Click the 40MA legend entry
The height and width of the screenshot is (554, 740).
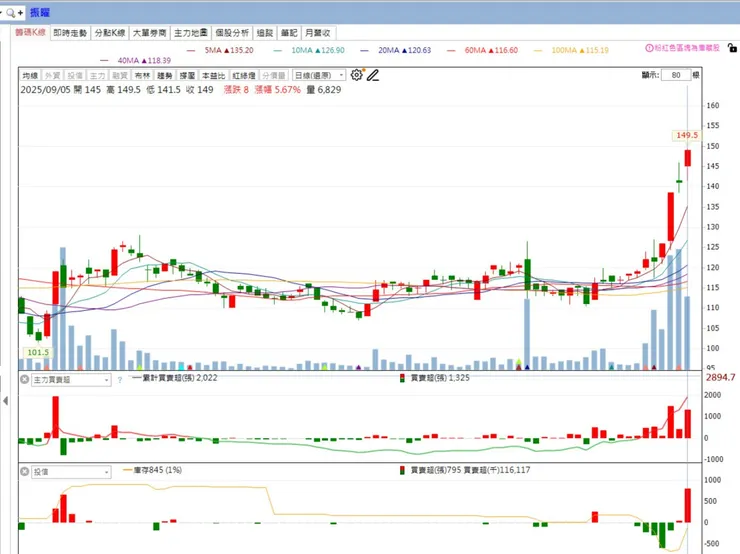tap(136, 60)
